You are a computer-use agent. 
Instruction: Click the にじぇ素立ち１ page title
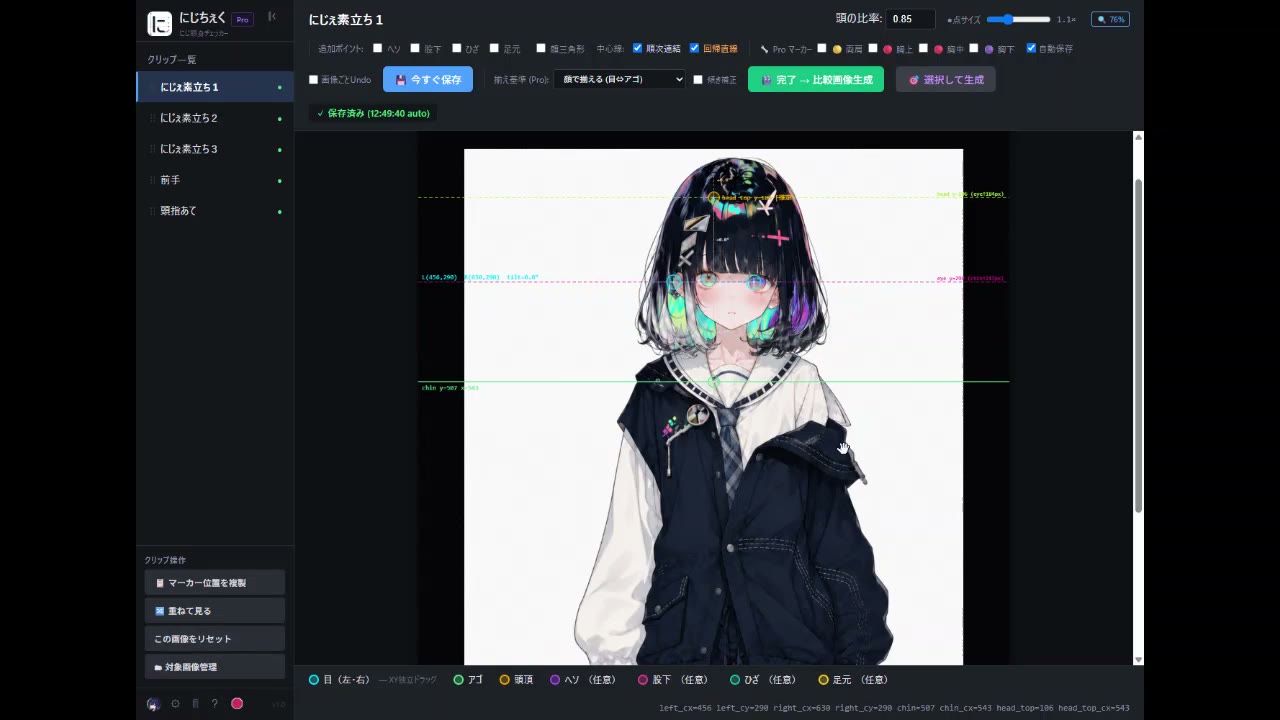[346, 19]
